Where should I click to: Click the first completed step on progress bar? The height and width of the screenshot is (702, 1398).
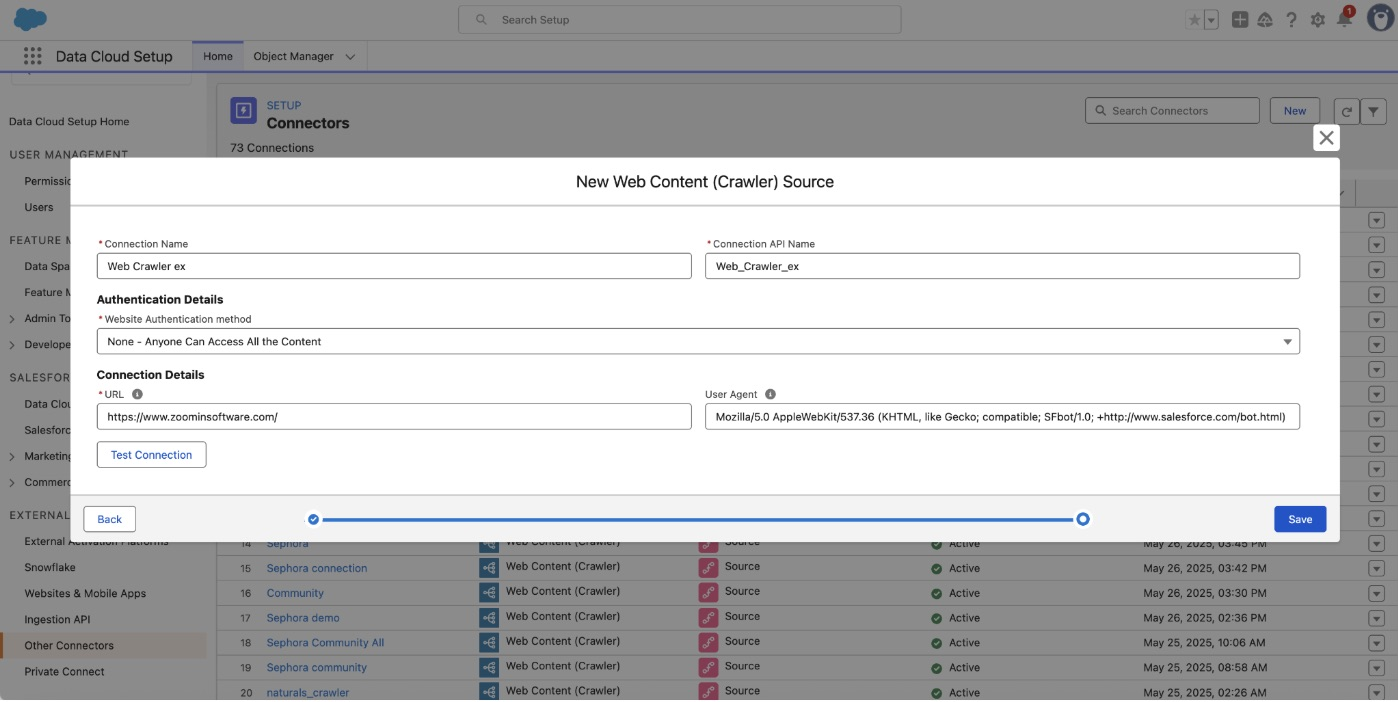pyautogui.click(x=313, y=519)
